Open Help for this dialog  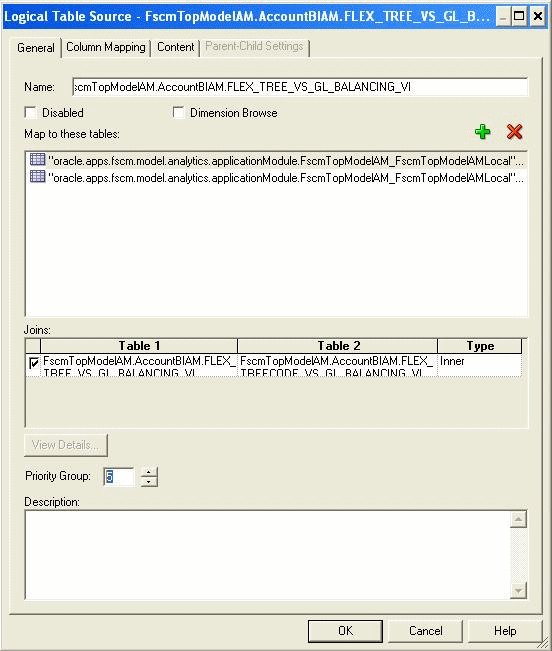505,631
